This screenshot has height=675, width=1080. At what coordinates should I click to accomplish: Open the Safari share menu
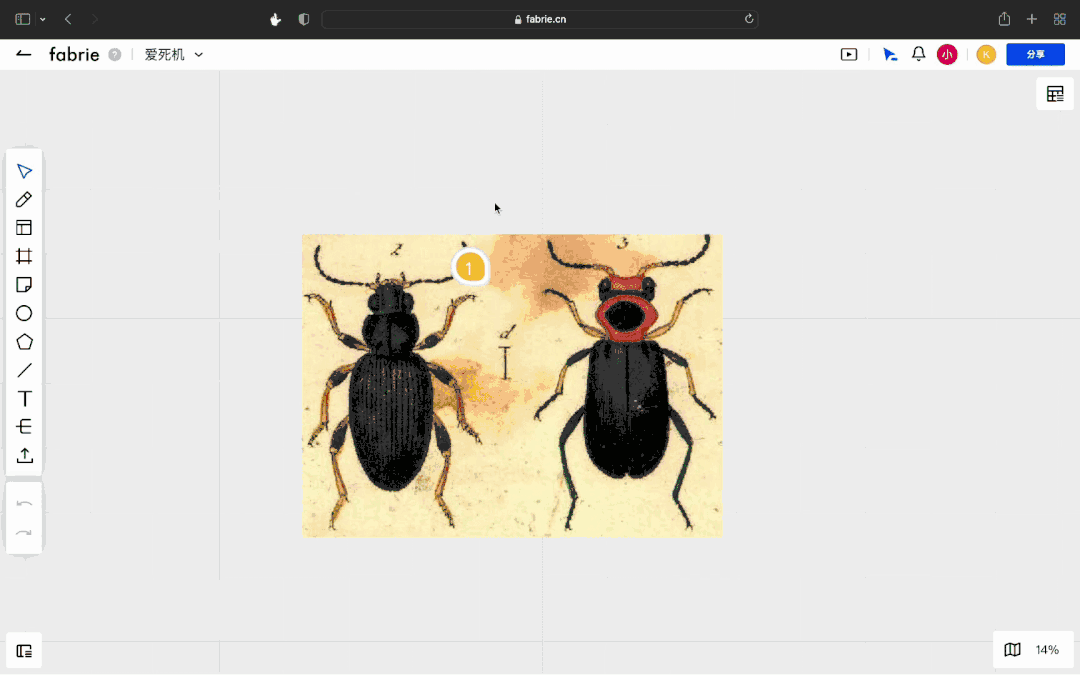(1004, 19)
